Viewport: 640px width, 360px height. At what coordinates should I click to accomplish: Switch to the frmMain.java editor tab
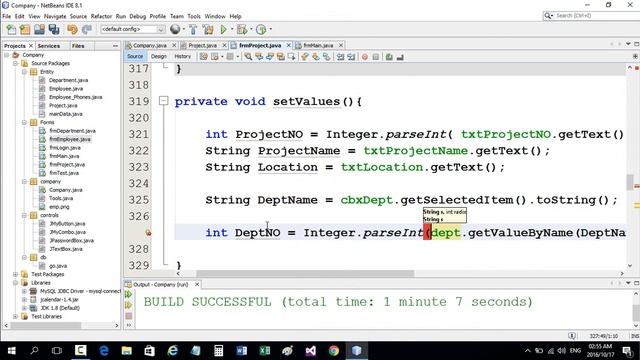[x=318, y=45]
